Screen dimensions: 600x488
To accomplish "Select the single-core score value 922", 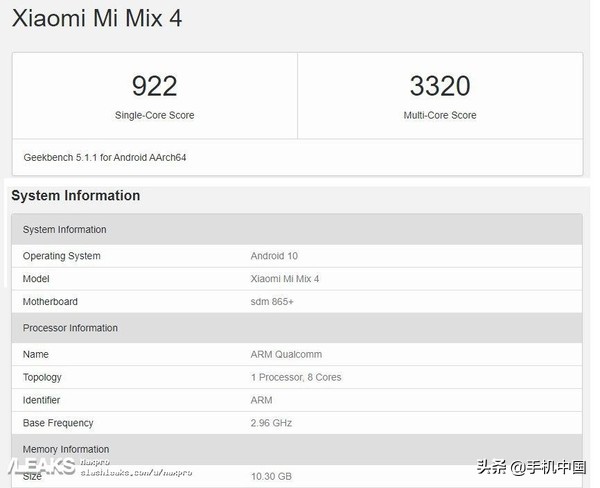I will click(x=155, y=86).
